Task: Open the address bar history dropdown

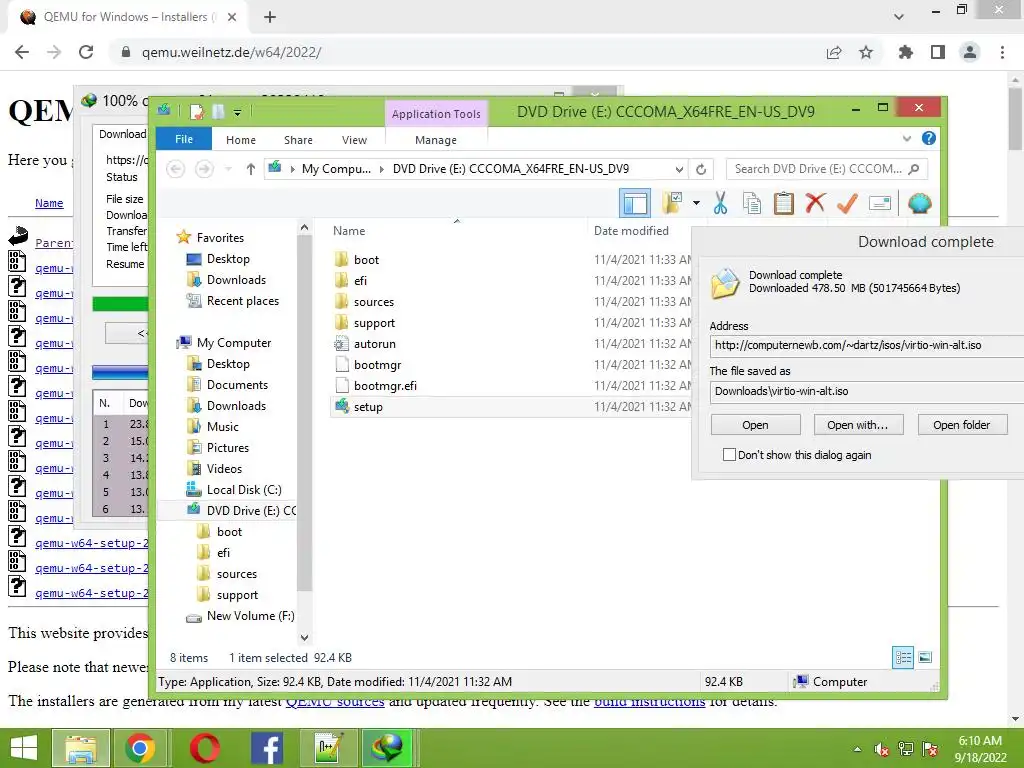Action: coord(679,169)
